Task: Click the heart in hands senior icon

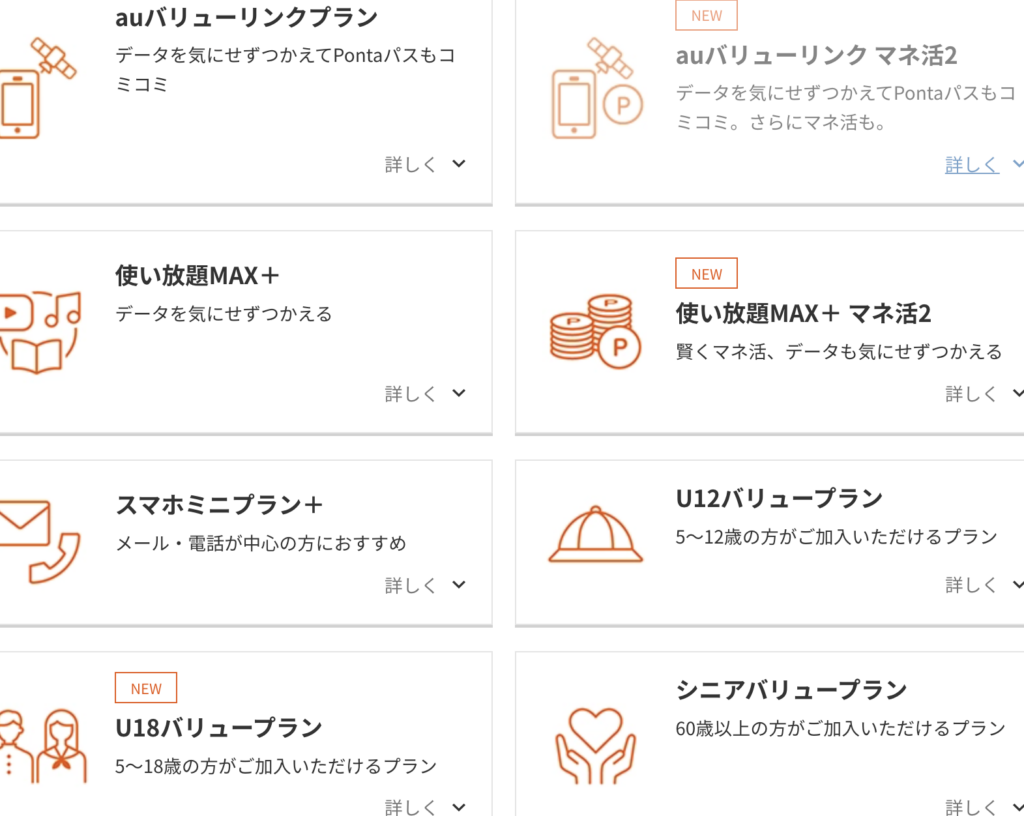Action: (595, 746)
